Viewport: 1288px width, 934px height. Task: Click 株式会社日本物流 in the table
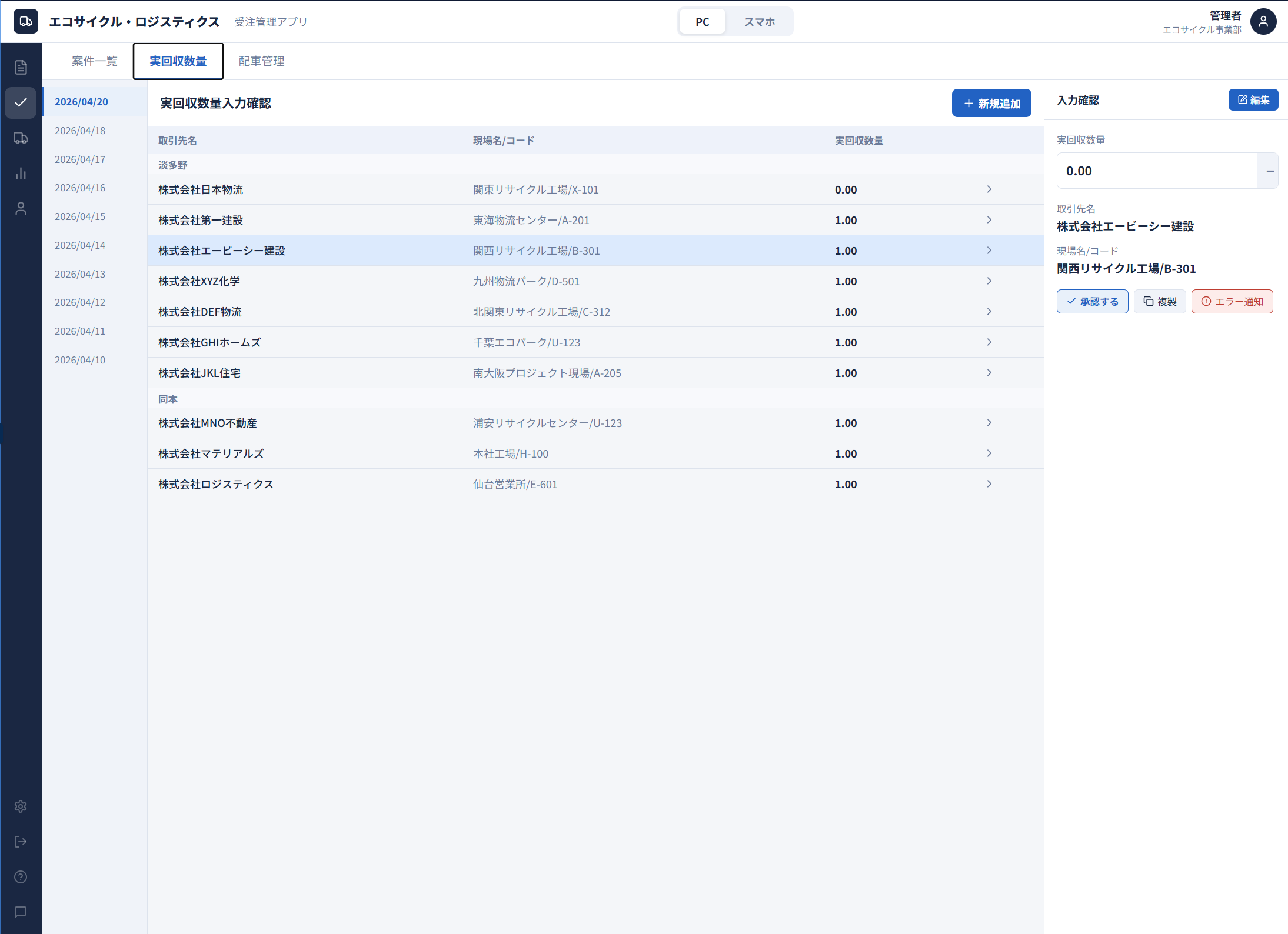point(201,189)
